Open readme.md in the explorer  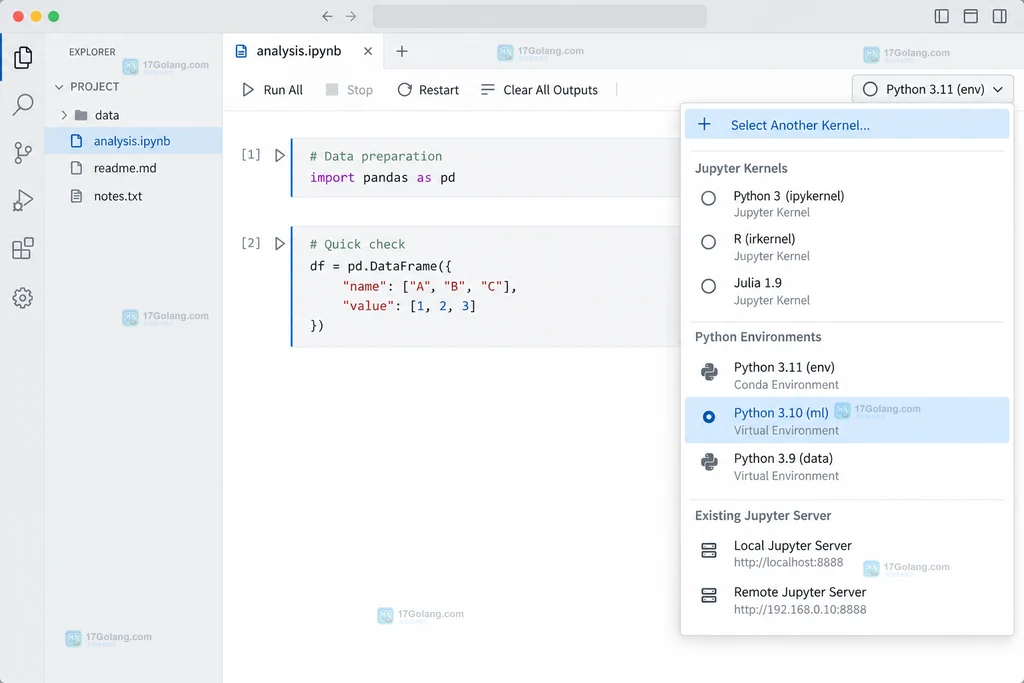[x=134, y=168]
